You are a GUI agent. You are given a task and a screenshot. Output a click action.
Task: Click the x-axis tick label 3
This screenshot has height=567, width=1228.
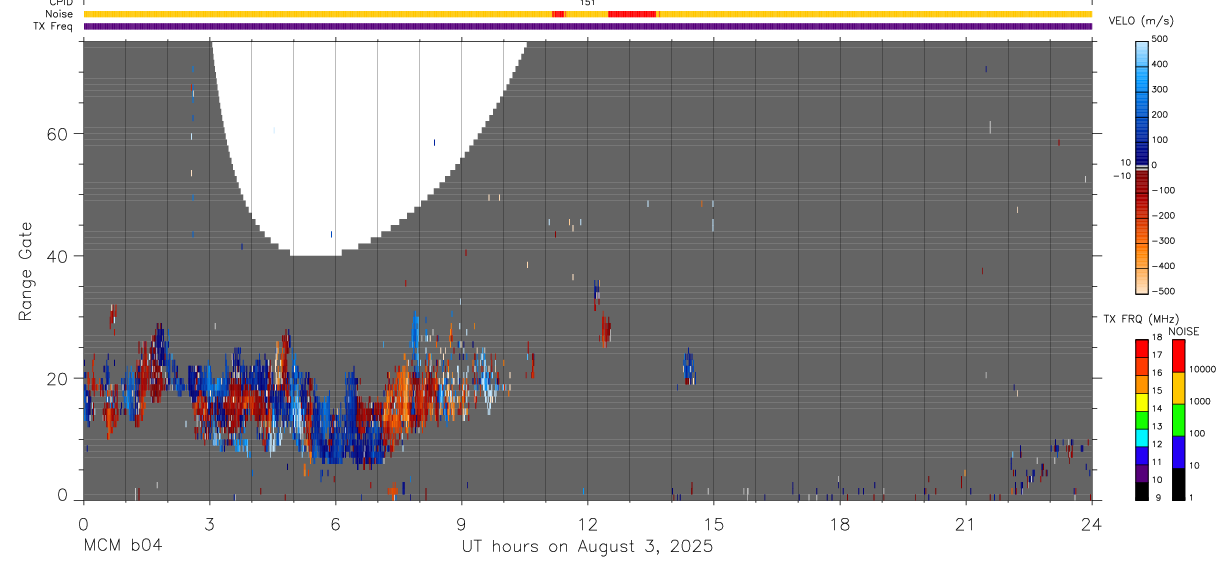click(209, 525)
